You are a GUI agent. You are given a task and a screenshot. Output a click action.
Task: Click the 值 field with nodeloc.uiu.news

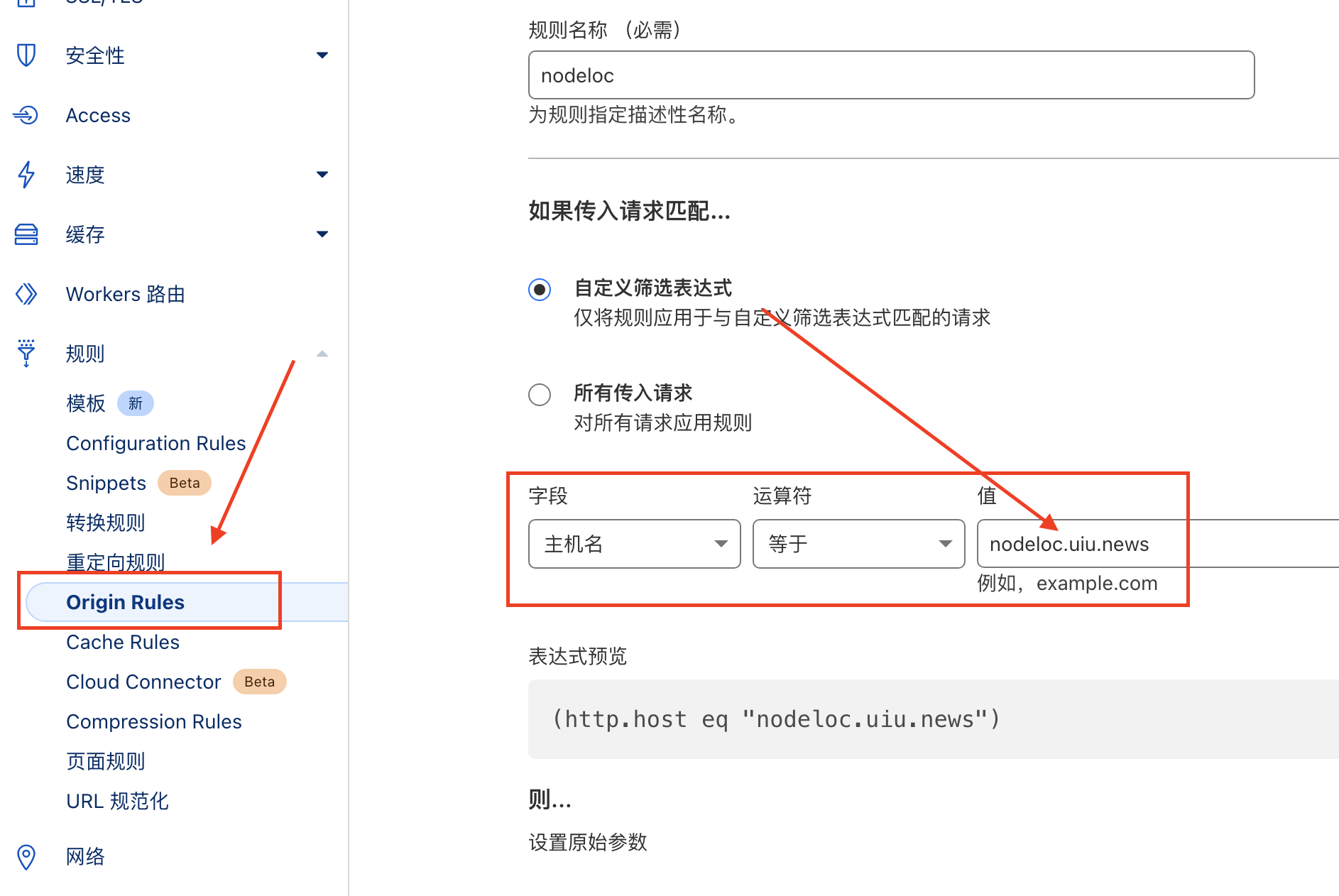coord(1158,544)
